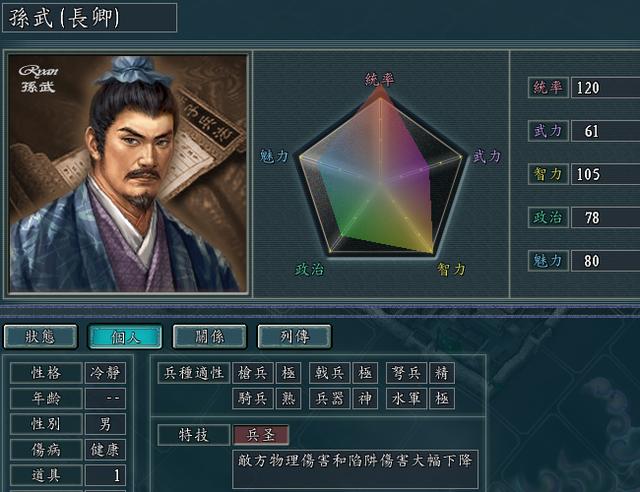Switch to the 狀態 tab
The image size is (640, 492).
tap(40, 337)
